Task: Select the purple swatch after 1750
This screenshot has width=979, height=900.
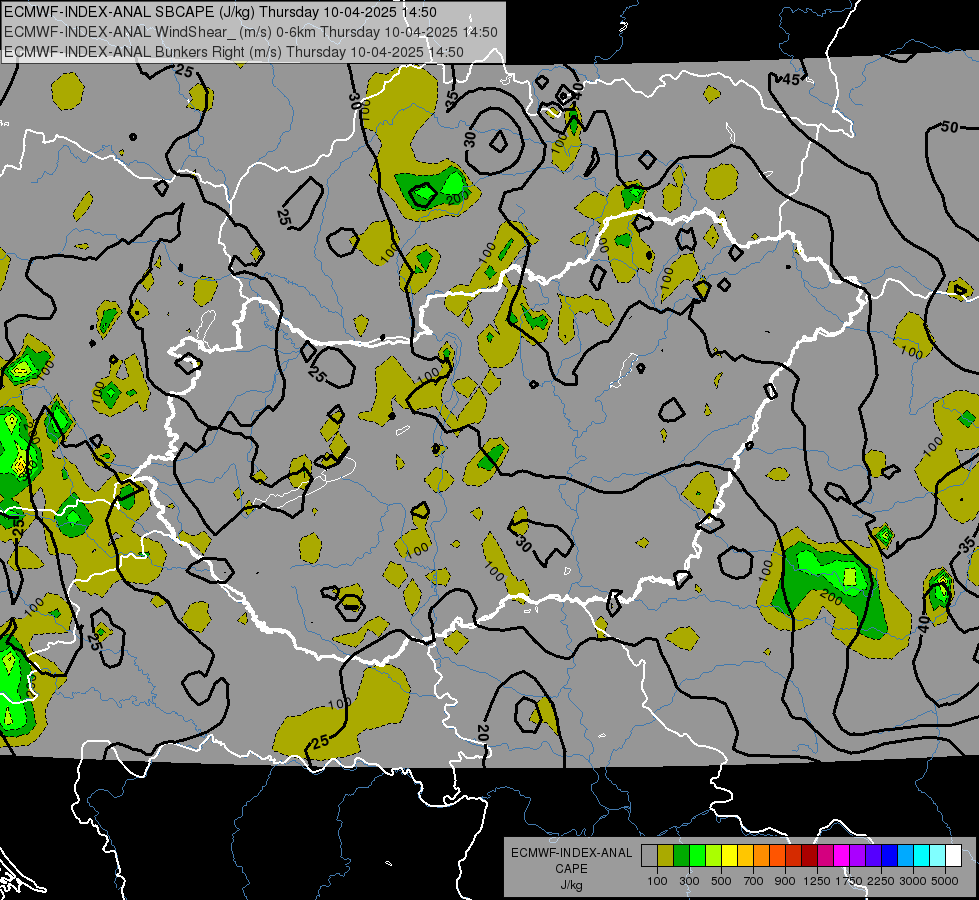Action: coord(858,856)
